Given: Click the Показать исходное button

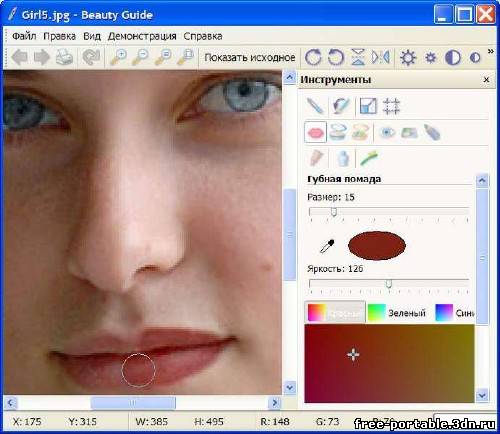Looking at the screenshot, I should pos(250,58).
